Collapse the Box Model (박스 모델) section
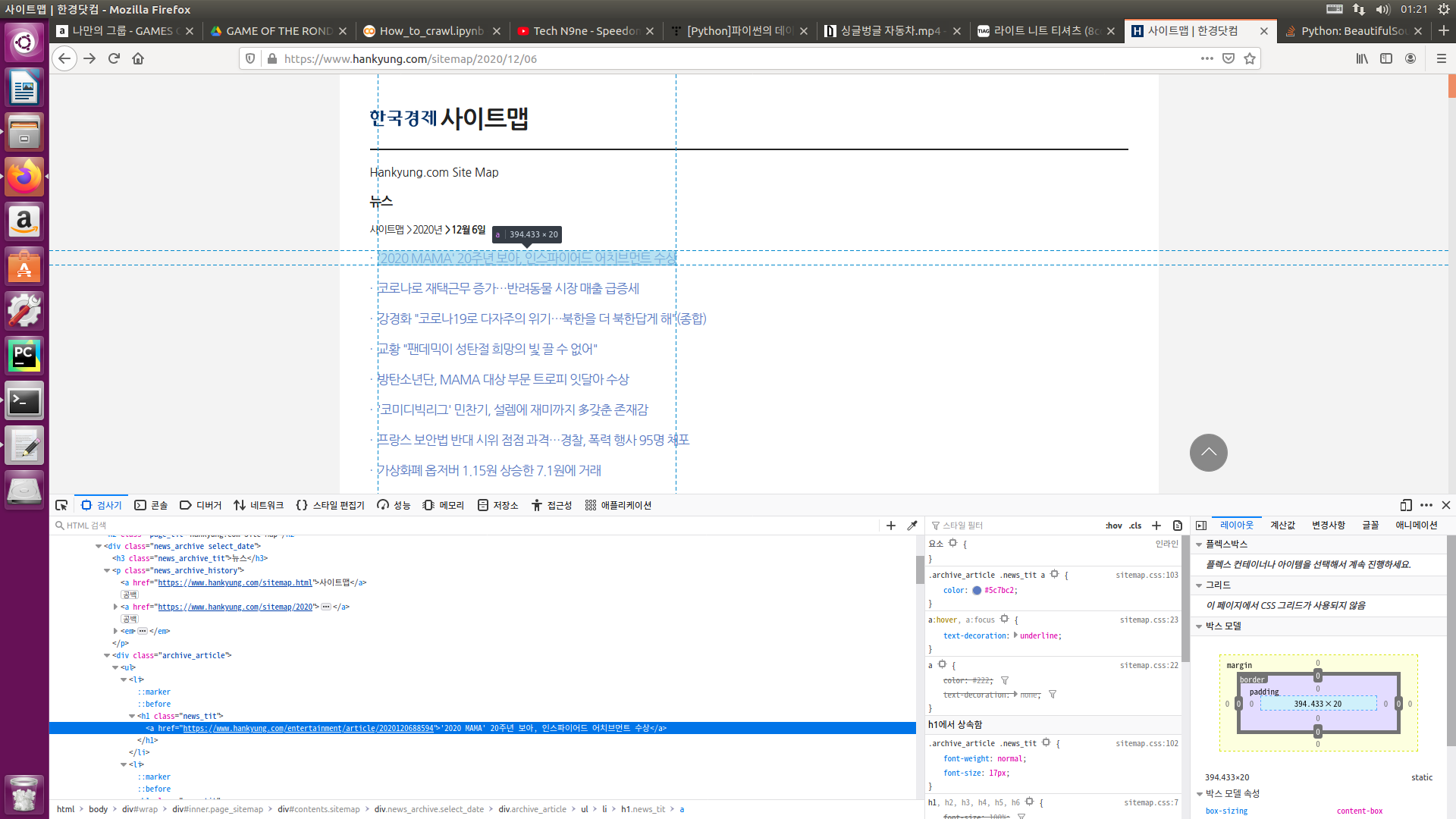This screenshot has width=1456, height=819. click(x=1199, y=626)
